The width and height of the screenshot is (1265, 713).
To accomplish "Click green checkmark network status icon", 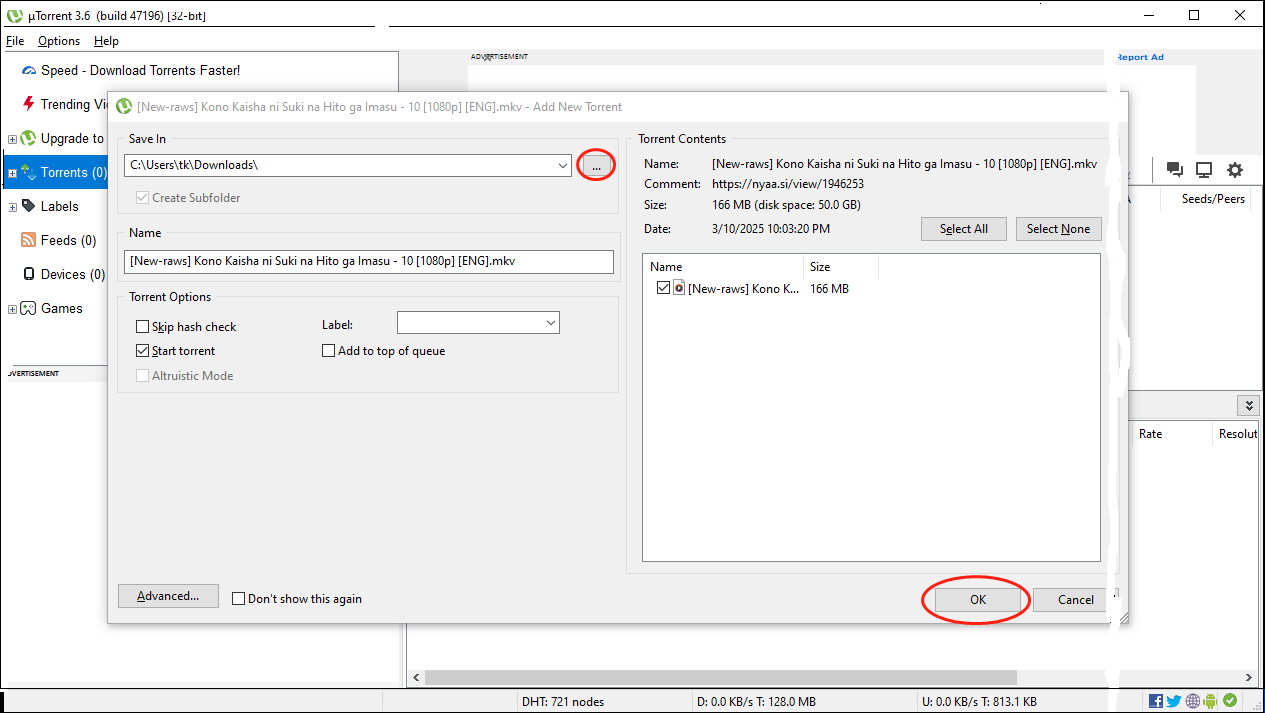I will (1230, 701).
